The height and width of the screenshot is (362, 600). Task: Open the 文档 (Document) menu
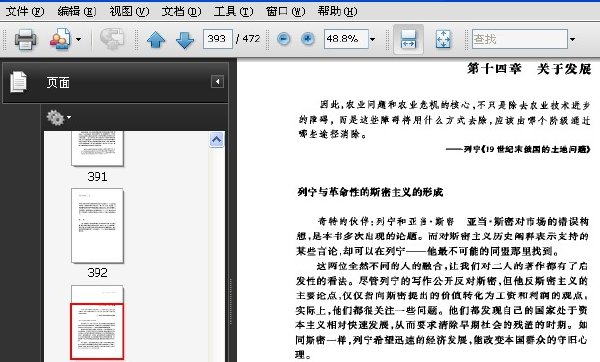[181, 11]
